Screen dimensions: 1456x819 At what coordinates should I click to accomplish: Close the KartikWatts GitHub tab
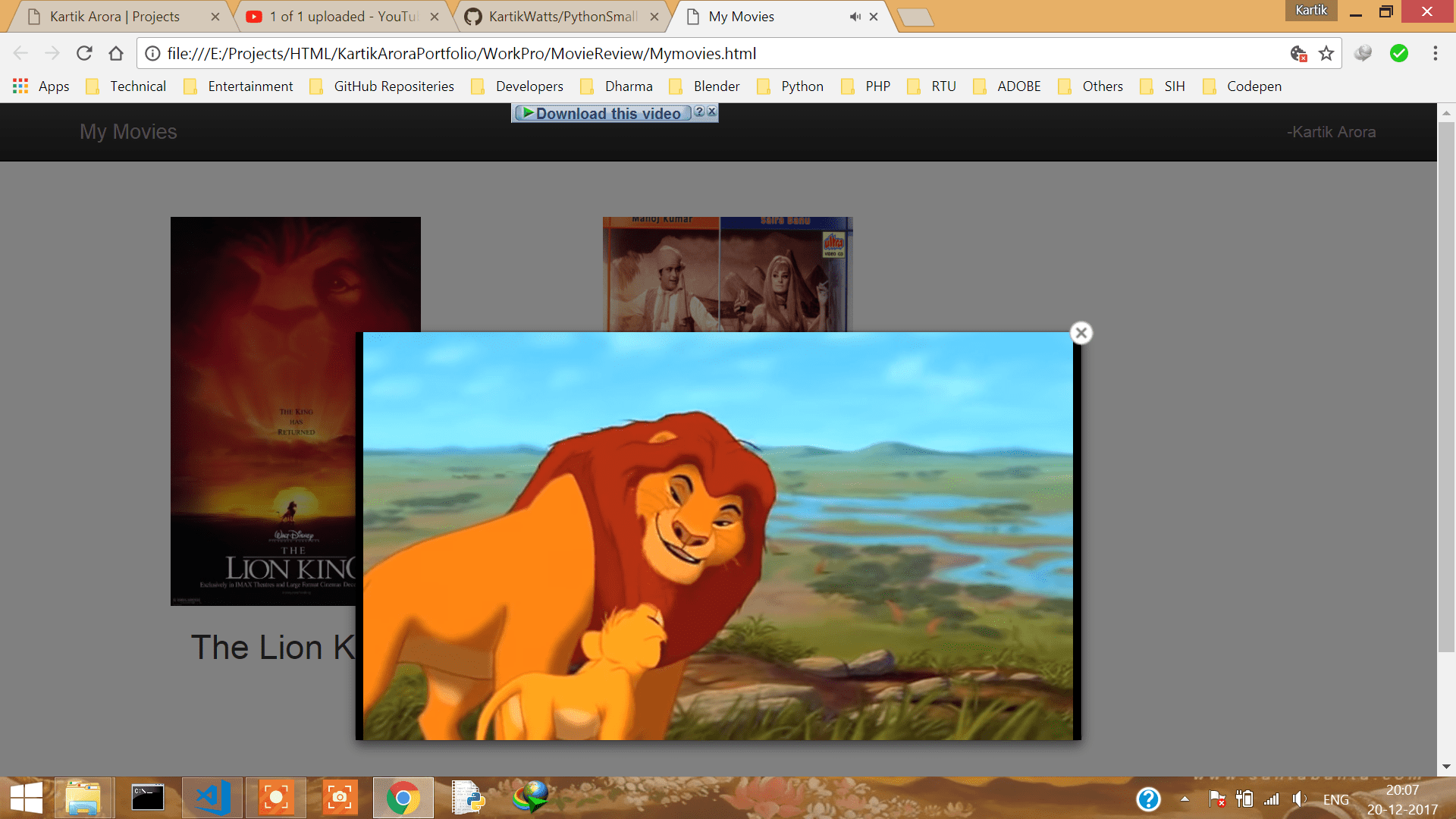coord(654,17)
